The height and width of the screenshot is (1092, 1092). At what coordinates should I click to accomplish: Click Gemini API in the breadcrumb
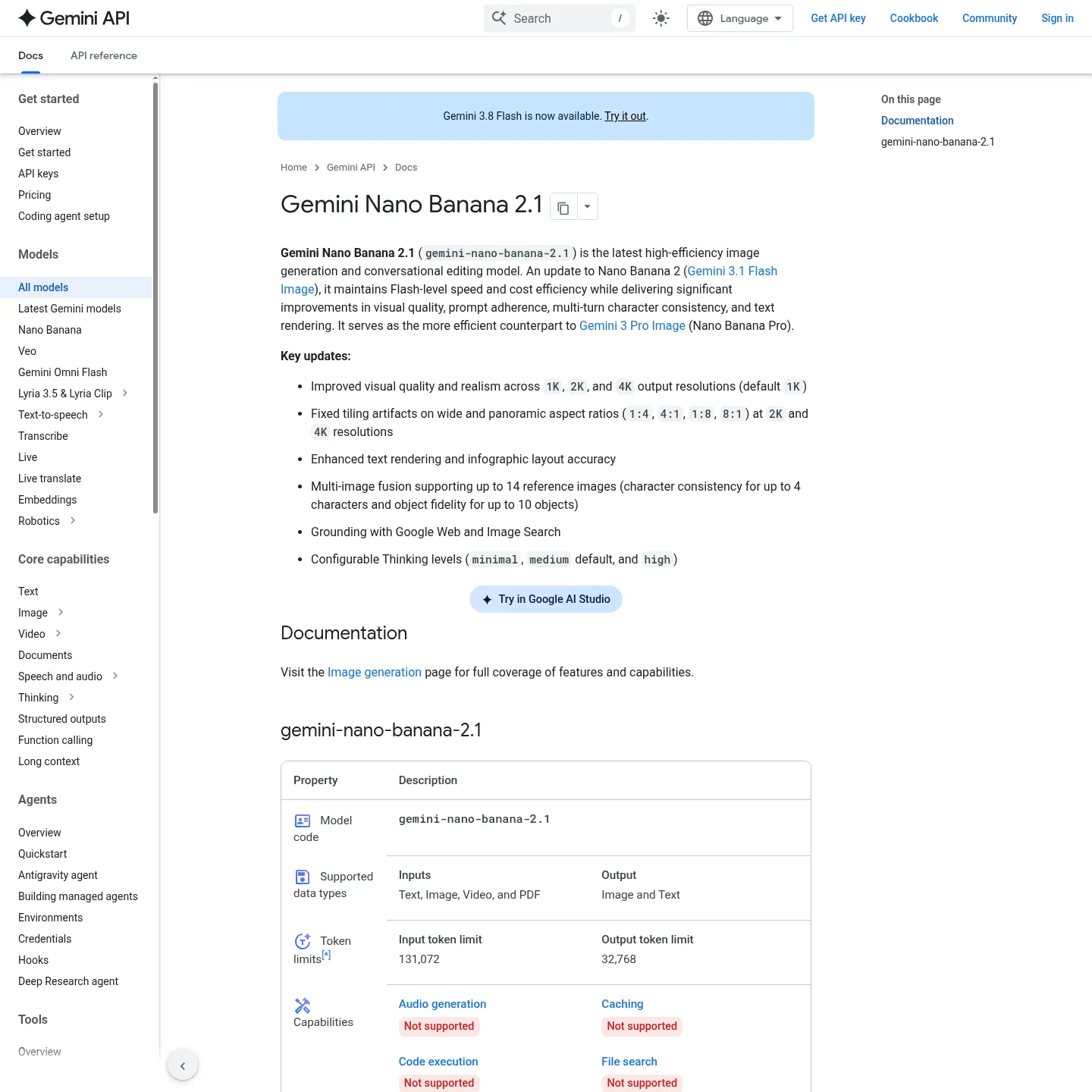pyautogui.click(x=351, y=168)
